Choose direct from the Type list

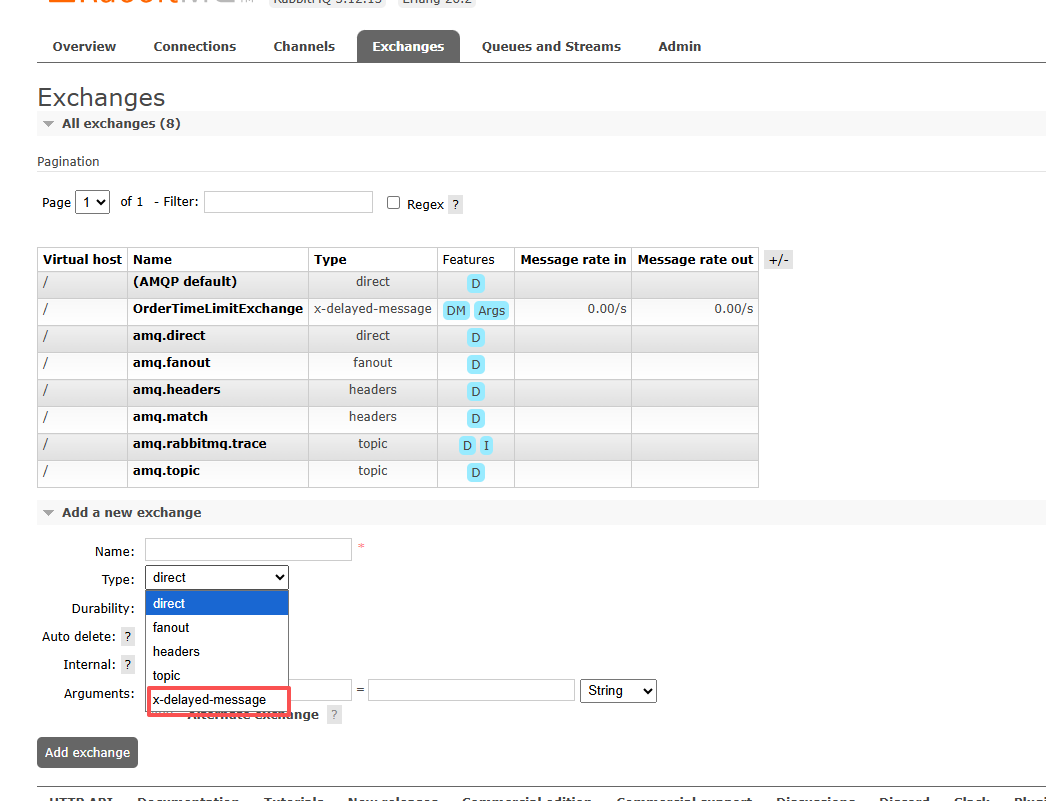(217, 604)
